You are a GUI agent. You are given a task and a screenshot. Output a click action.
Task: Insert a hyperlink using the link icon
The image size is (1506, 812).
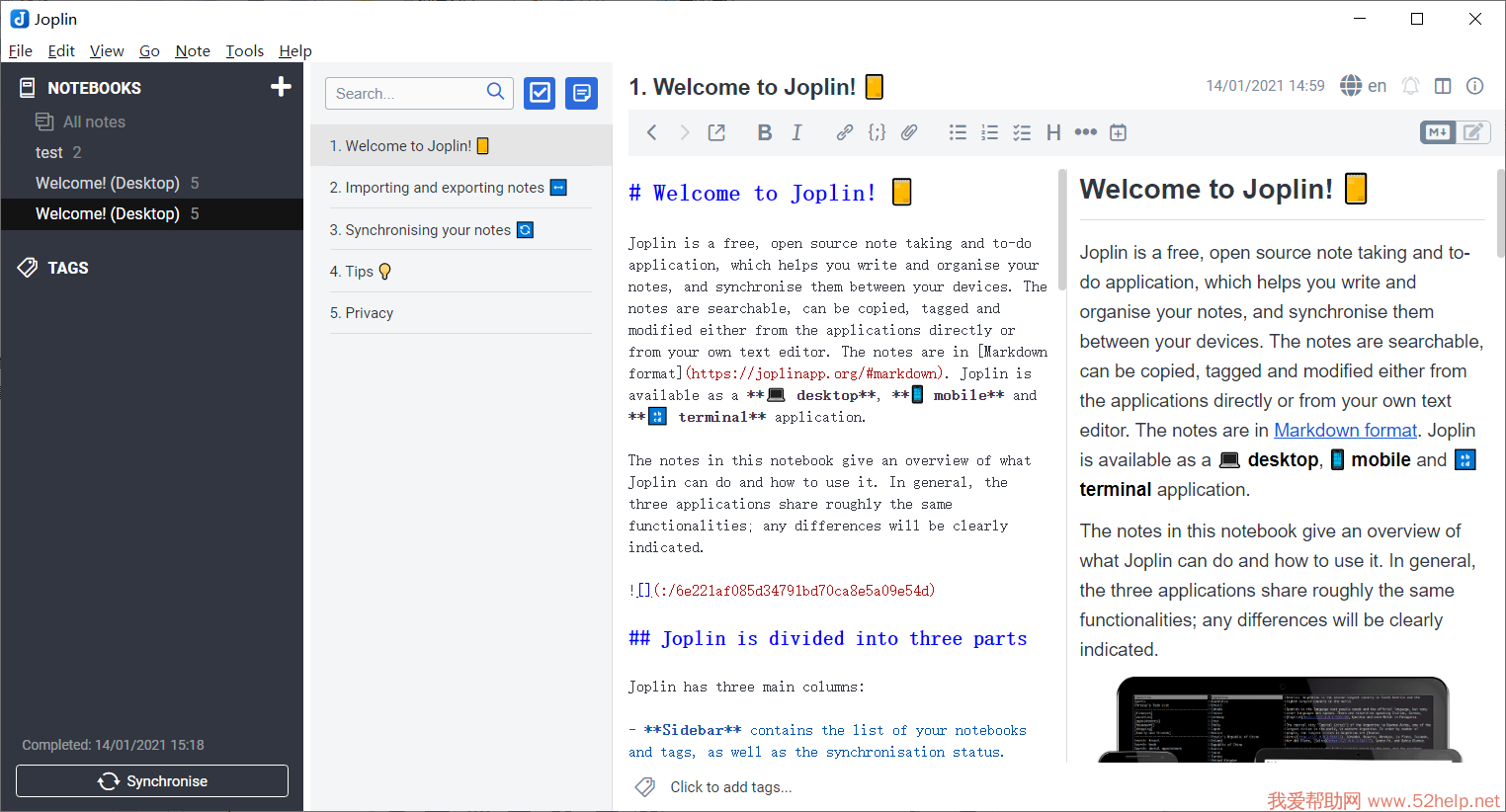844,132
